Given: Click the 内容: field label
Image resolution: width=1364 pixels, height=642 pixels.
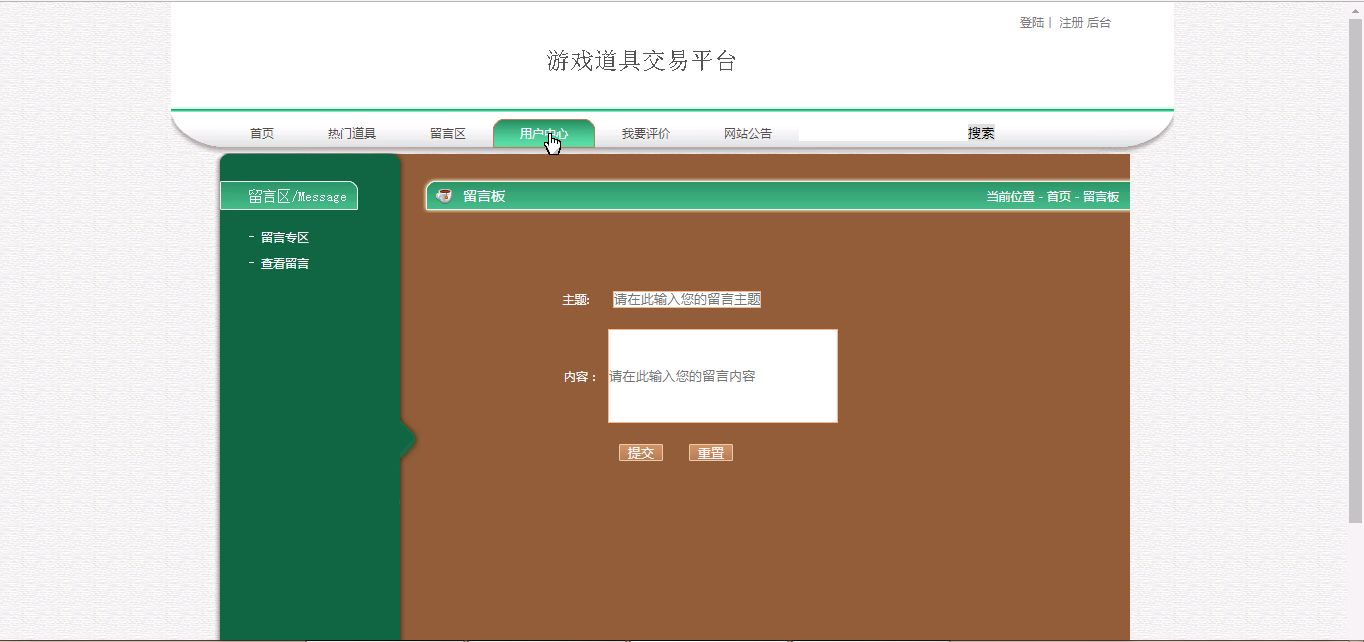Looking at the screenshot, I should 580,377.
